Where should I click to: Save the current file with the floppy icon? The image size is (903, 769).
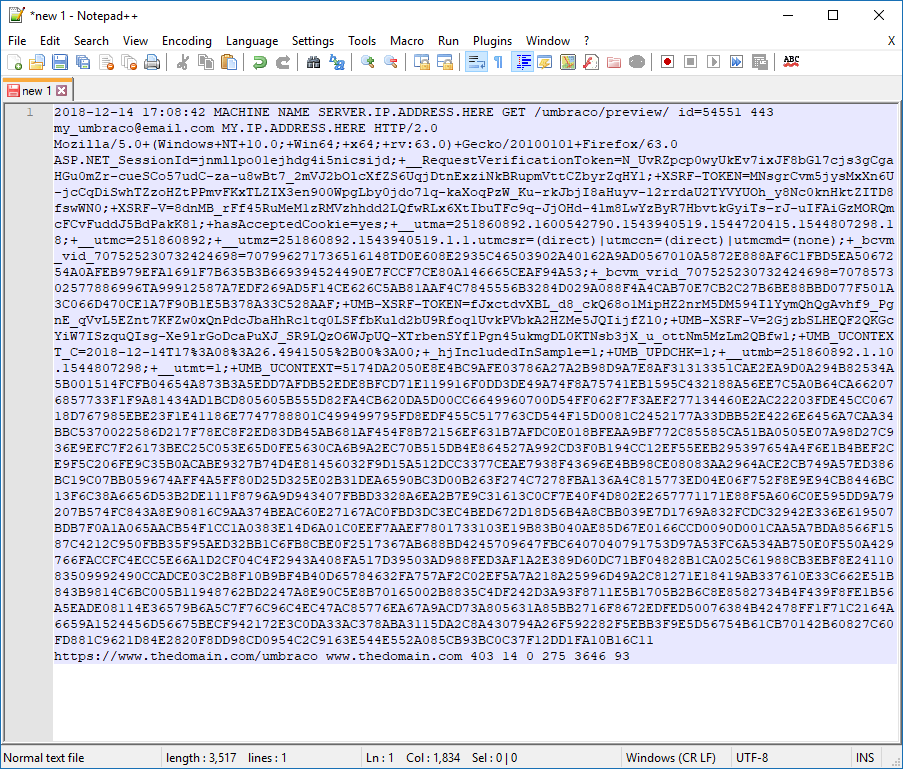pos(60,62)
